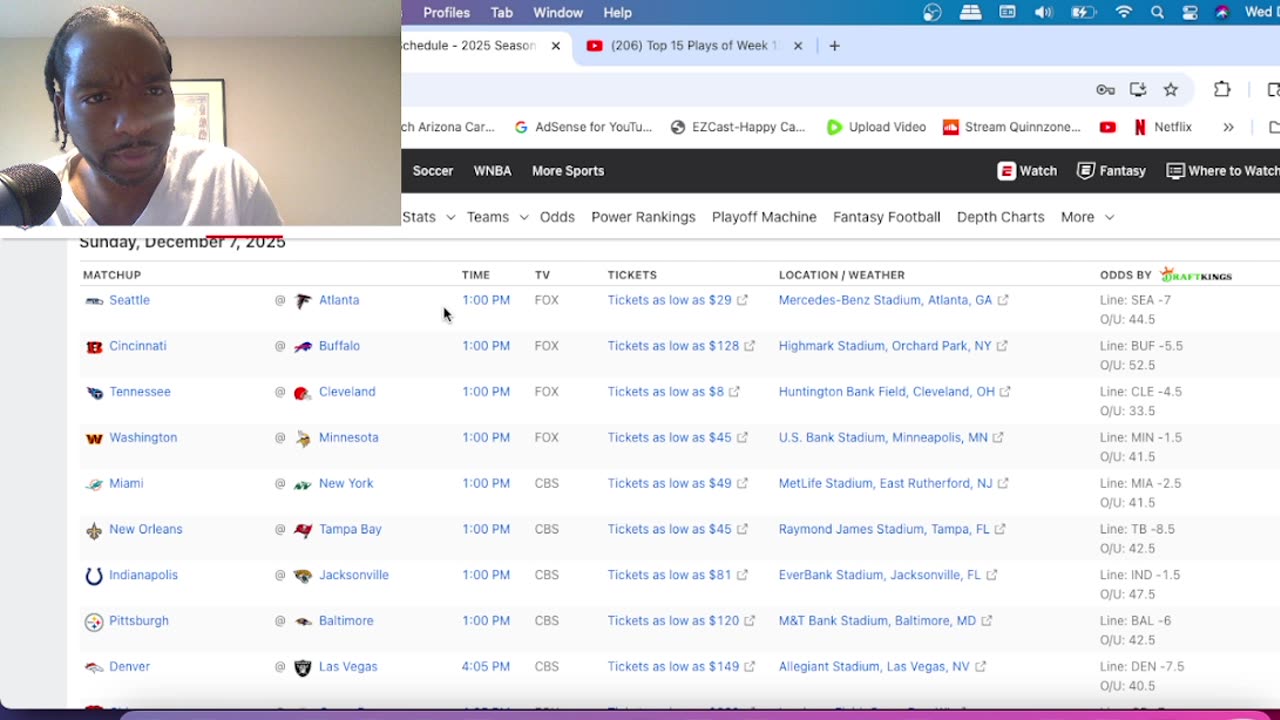Click the battery icon in the menu bar

click(1084, 13)
